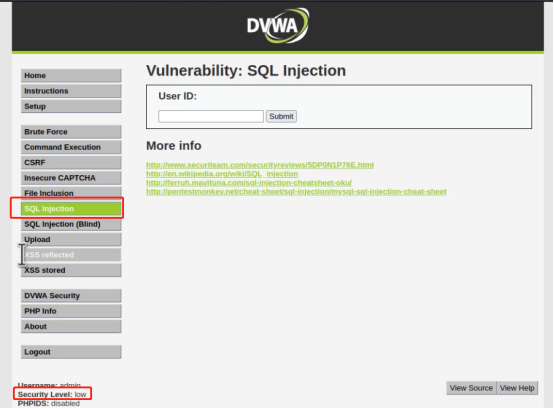Navigate to the CSRF page
Image resolution: width=554 pixels, height=408 pixels.
coord(71,162)
